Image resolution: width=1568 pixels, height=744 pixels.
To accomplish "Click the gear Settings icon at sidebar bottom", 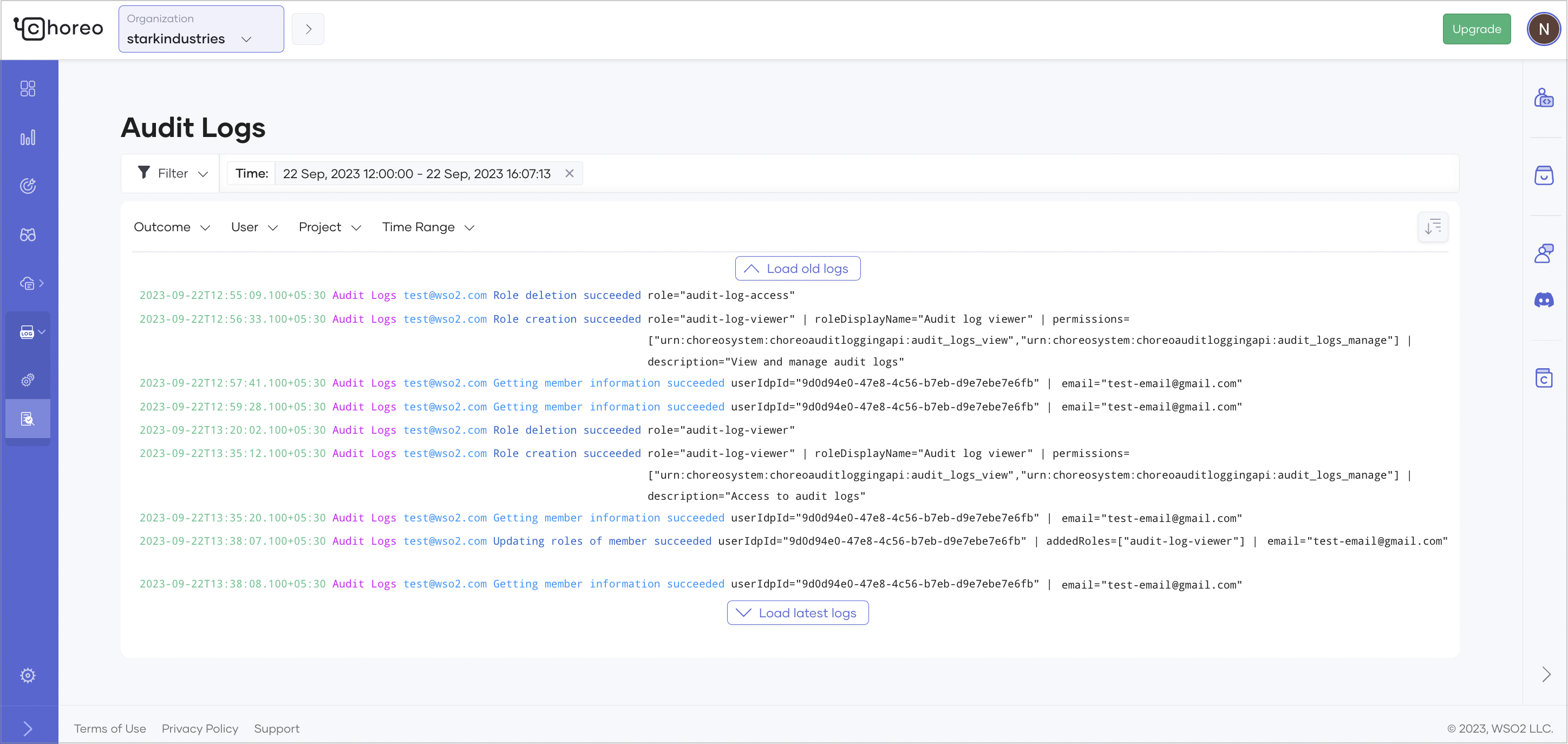I will coord(28,675).
